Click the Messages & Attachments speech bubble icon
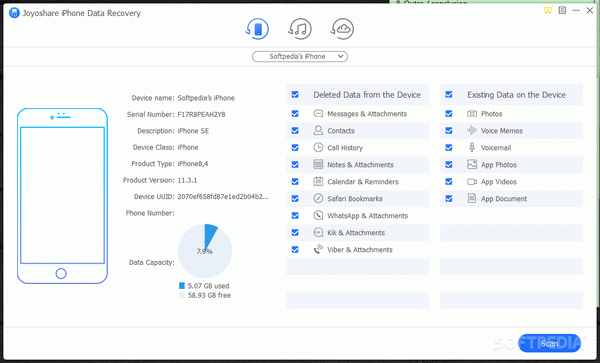Image resolution: width=600 pixels, height=363 pixels. click(x=318, y=114)
